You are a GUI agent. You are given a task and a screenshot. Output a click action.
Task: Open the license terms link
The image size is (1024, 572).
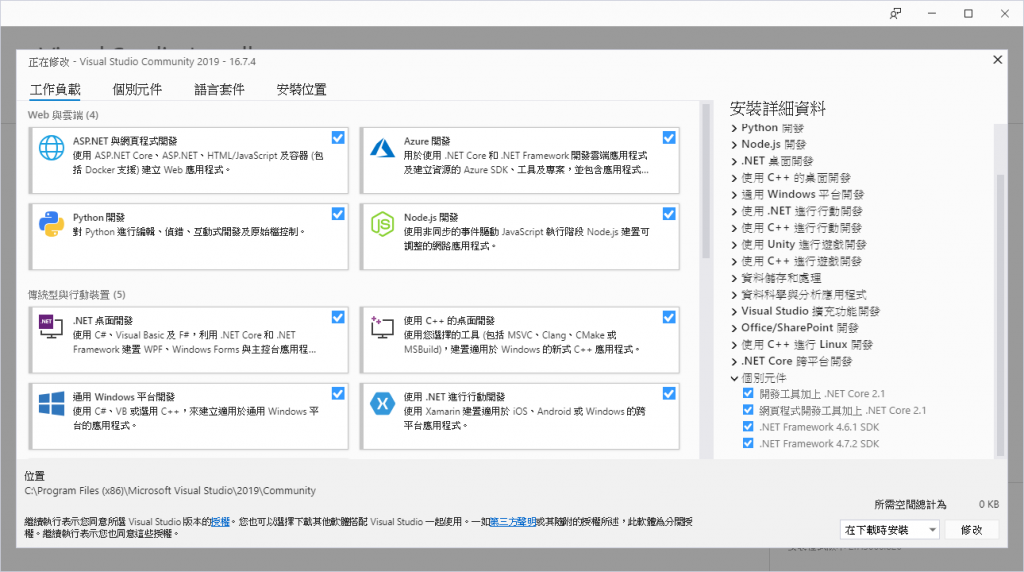[x=220, y=522]
